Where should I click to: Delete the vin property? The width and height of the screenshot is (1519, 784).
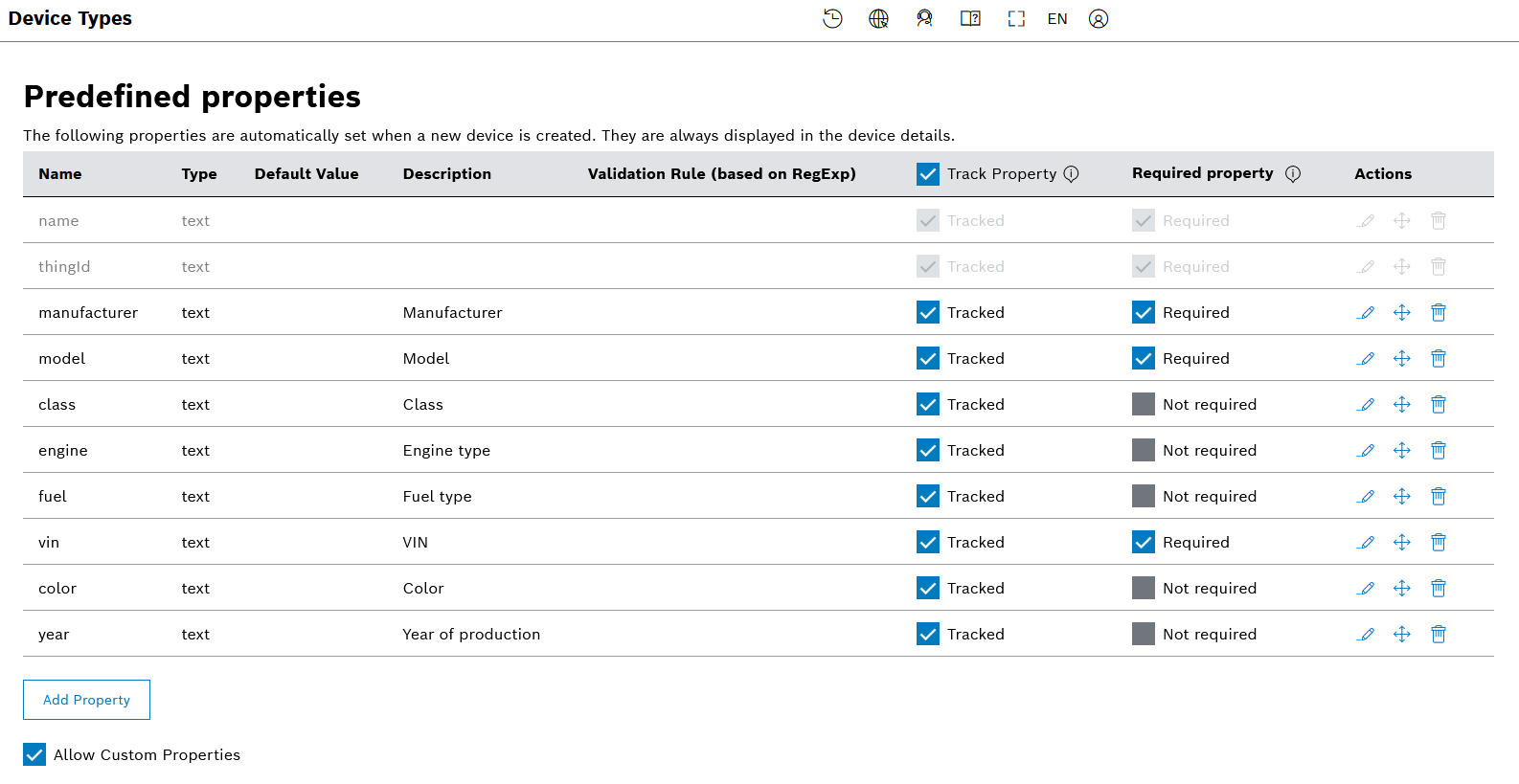pos(1438,543)
